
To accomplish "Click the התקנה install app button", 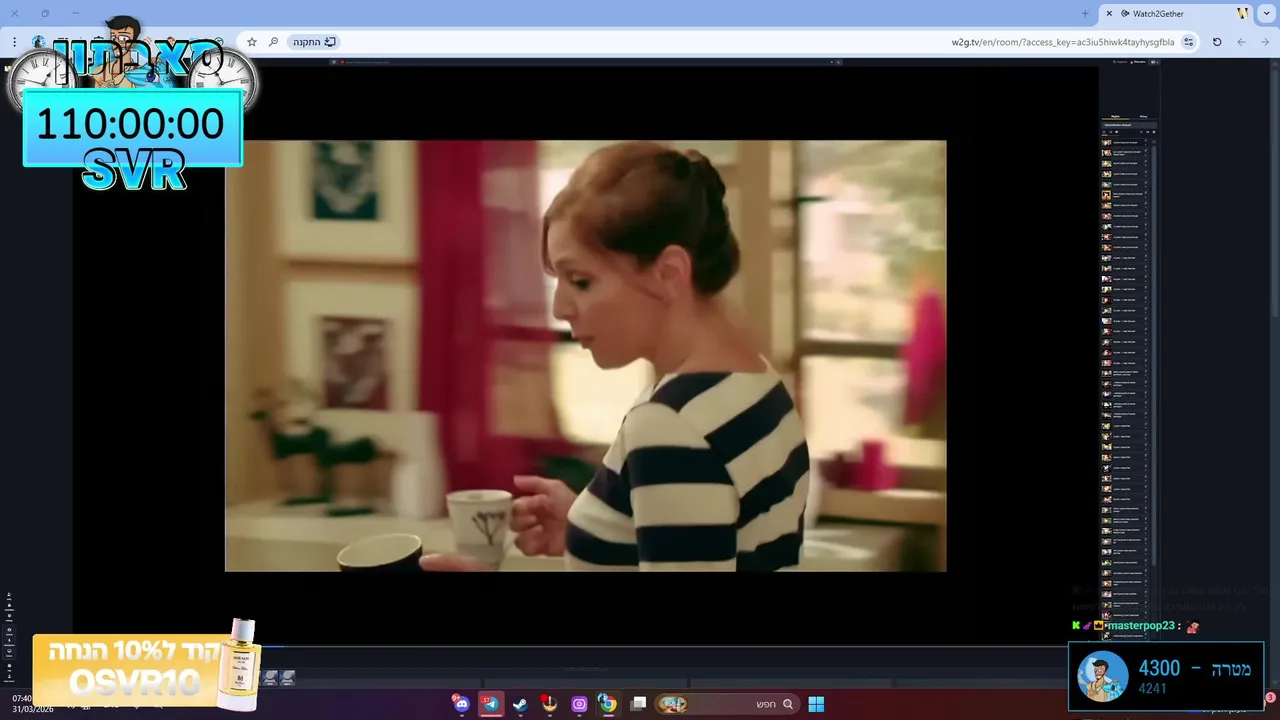I will pos(314,42).
